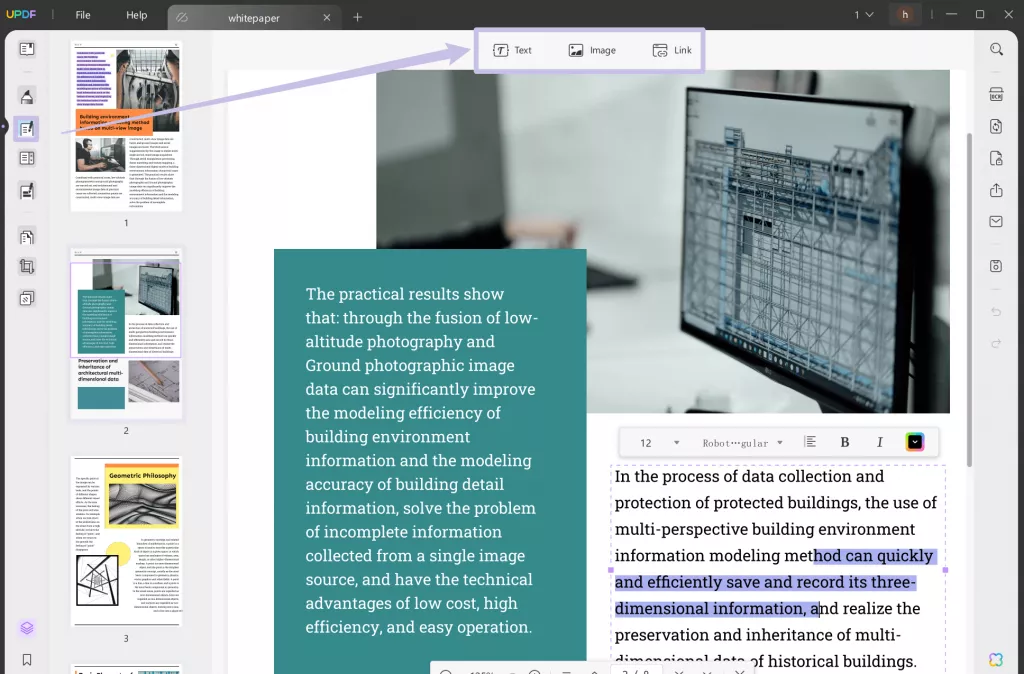Click the vertical scrollbar of the document

click(969, 299)
